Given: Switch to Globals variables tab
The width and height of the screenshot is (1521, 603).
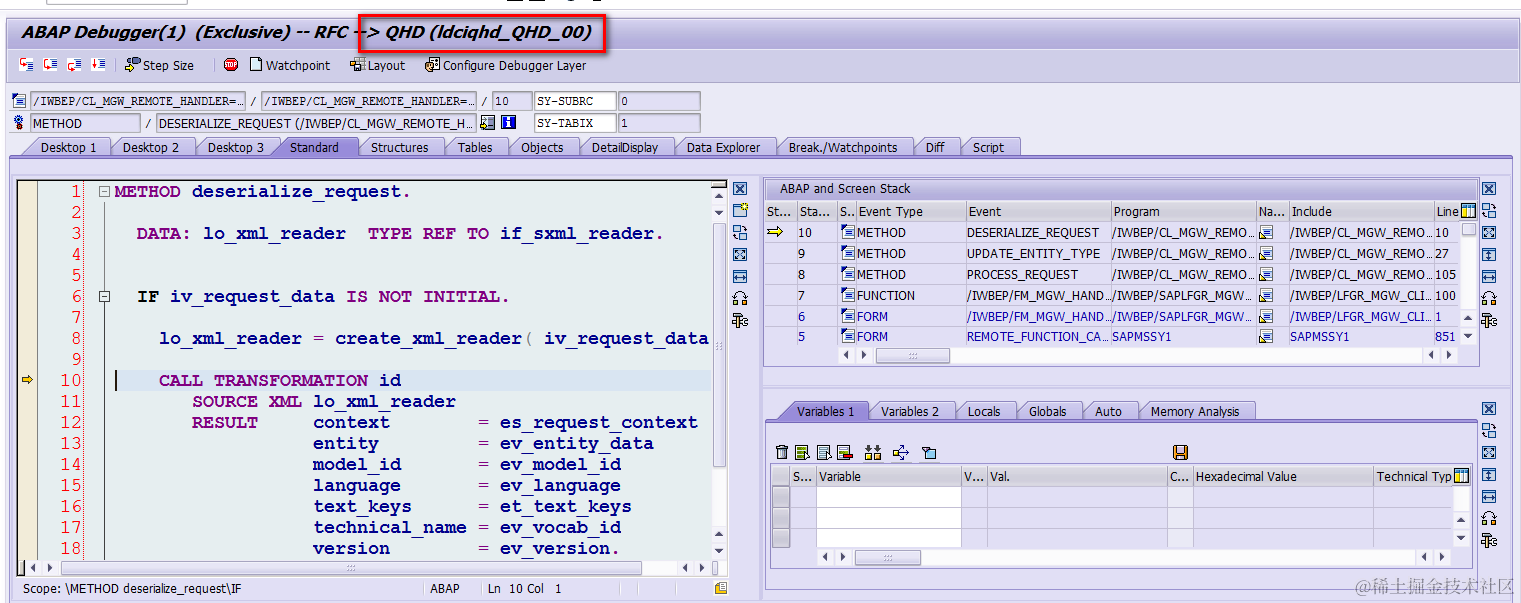Looking at the screenshot, I should click(1047, 411).
